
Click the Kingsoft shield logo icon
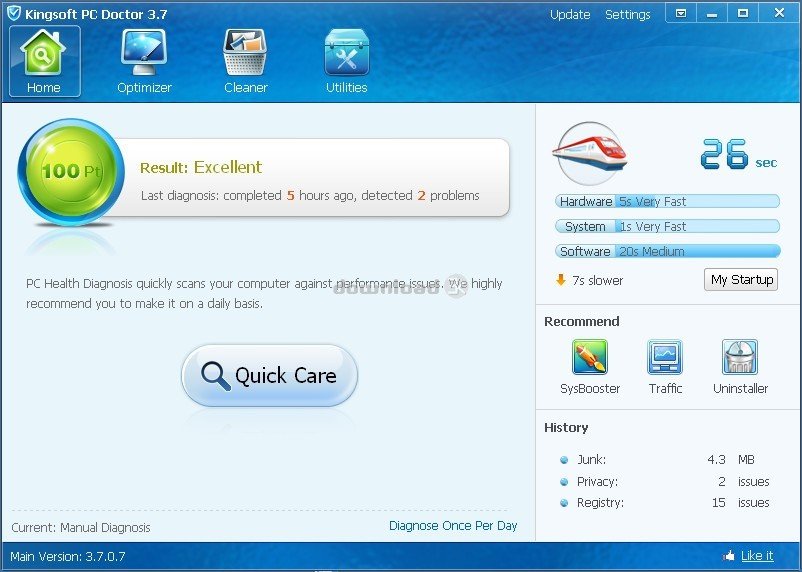pyautogui.click(x=14, y=13)
